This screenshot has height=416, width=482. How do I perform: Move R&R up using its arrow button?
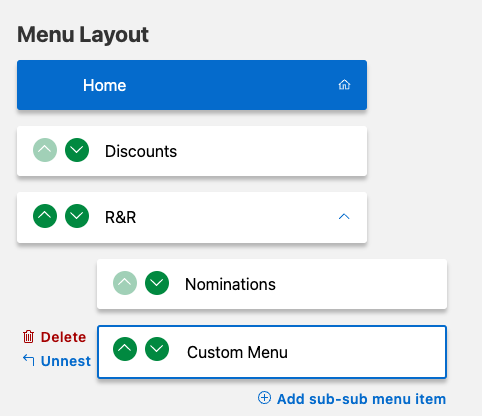click(x=45, y=216)
